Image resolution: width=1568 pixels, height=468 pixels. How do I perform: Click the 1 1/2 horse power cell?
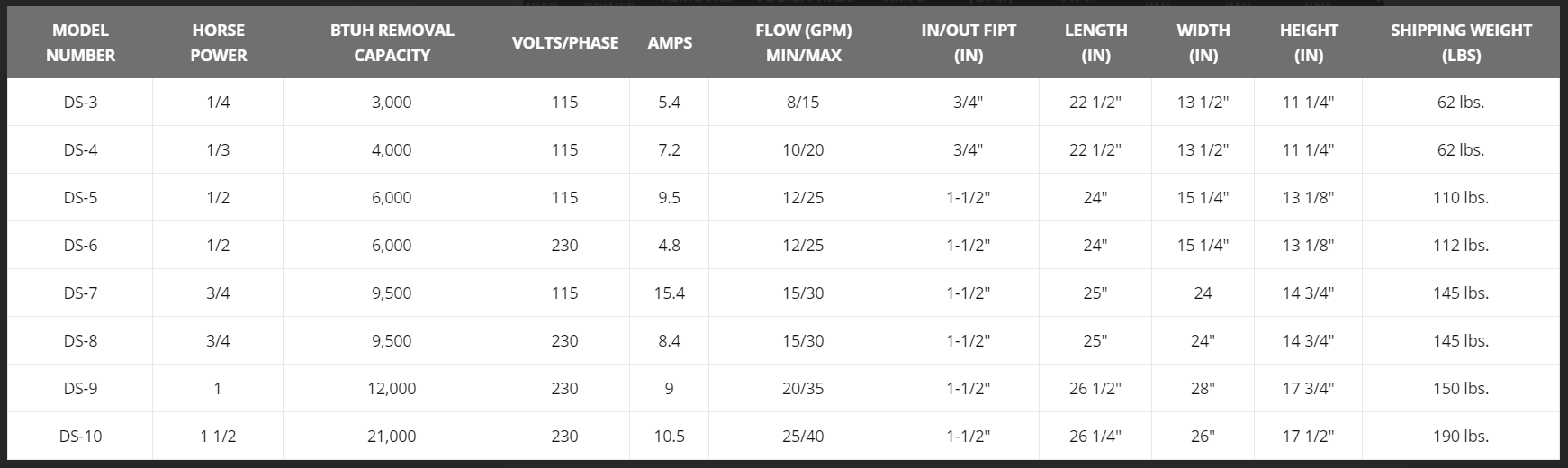(218, 436)
